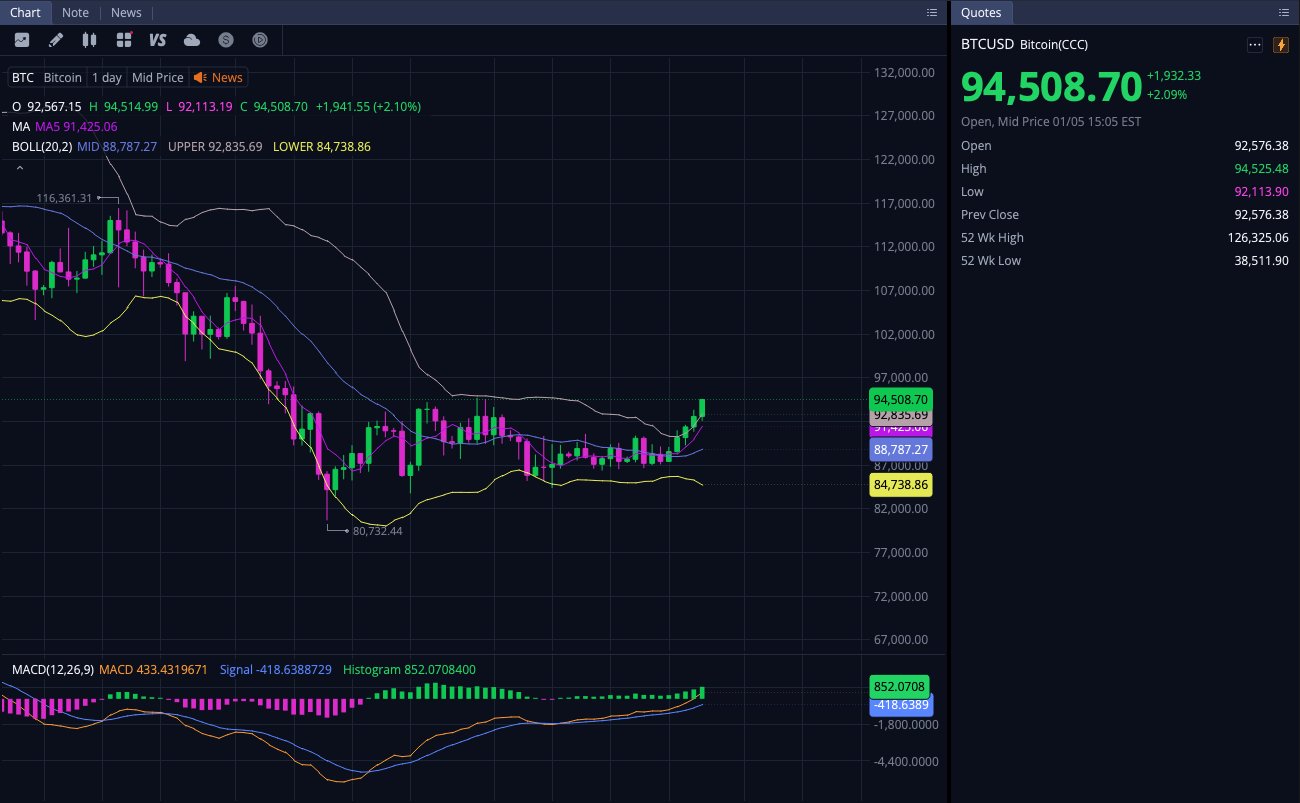Image resolution: width=1300 pixels, height=803 pixels.
Task: Click the O 92,567.15 open value
Action: 46,106
